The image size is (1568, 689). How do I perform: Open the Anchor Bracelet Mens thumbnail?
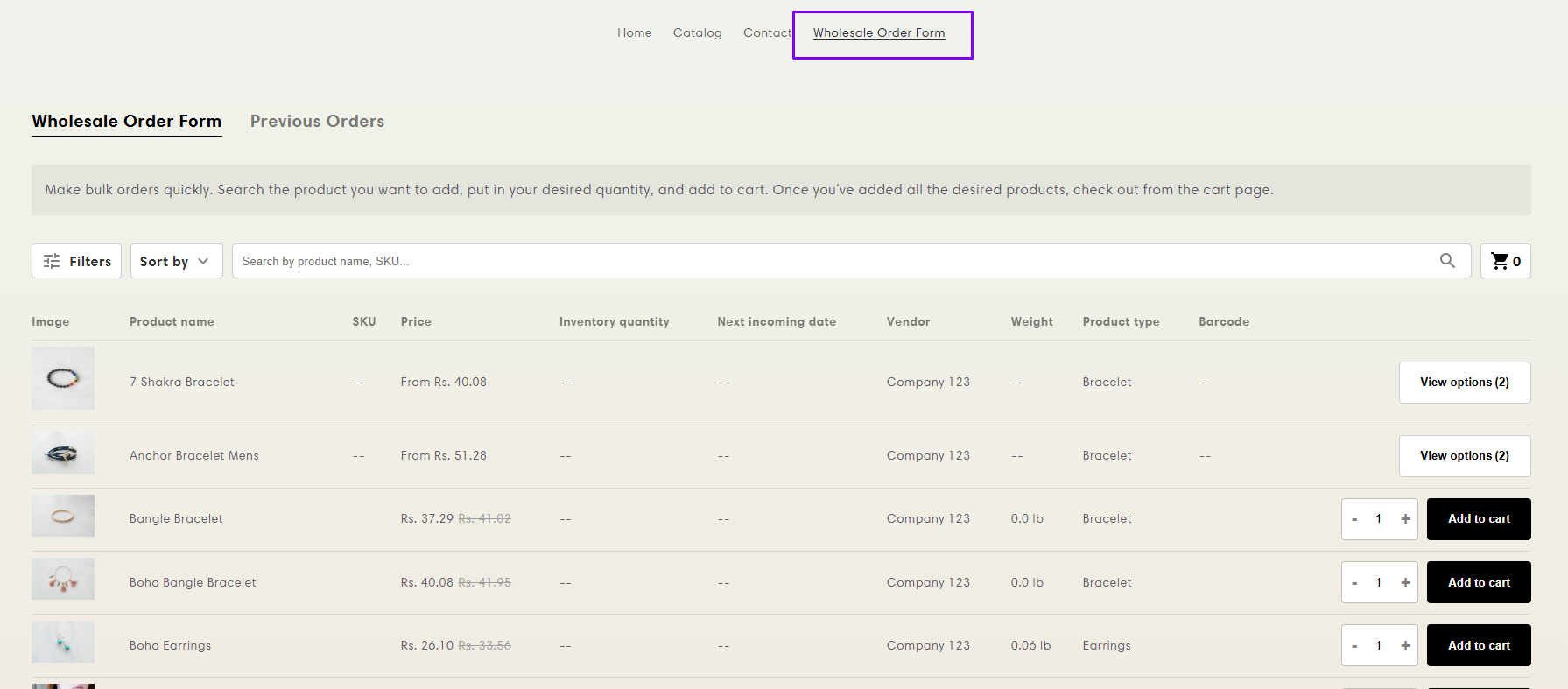[x=63, y=453]
